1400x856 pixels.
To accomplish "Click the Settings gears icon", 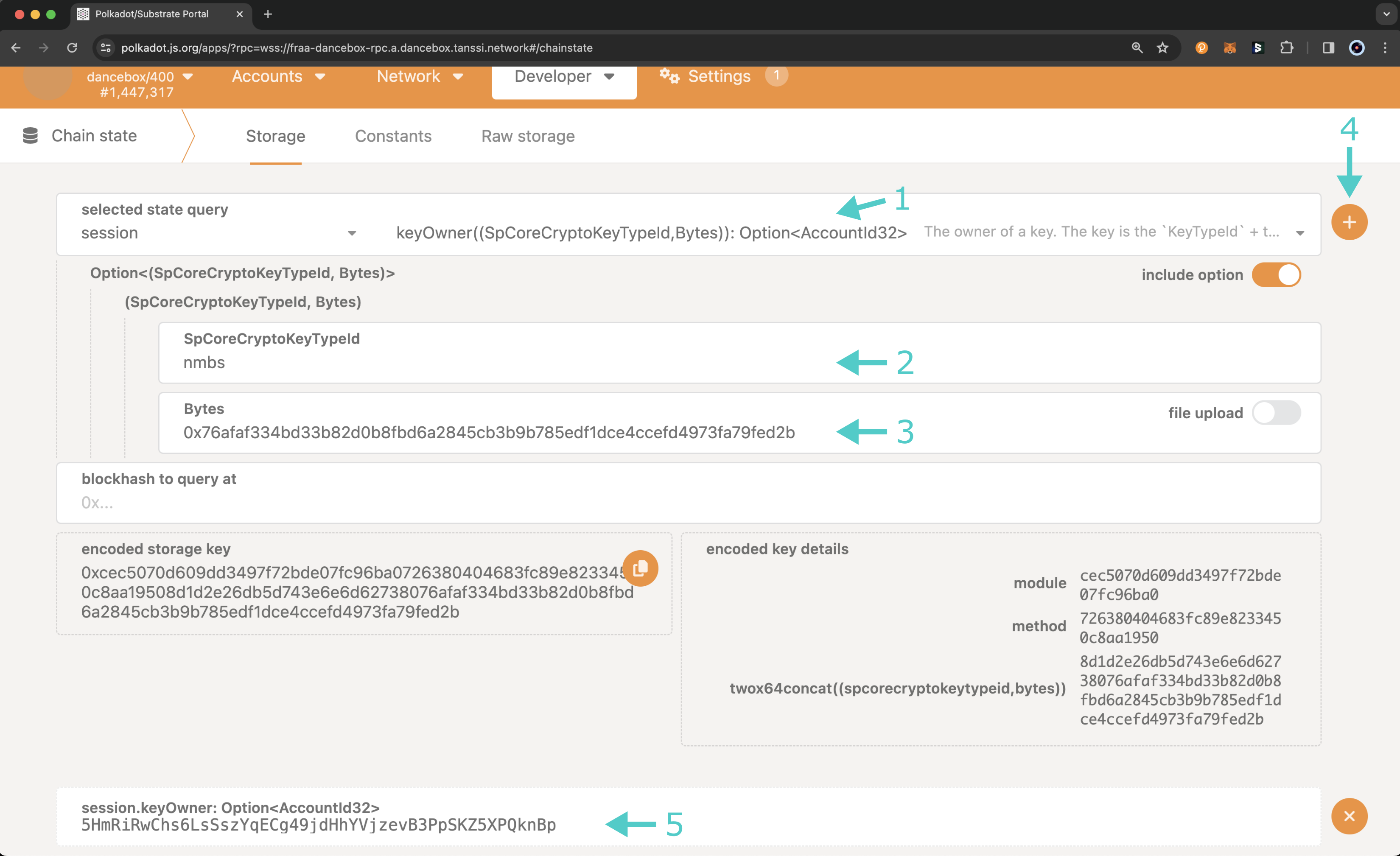I will click(669, 76).
